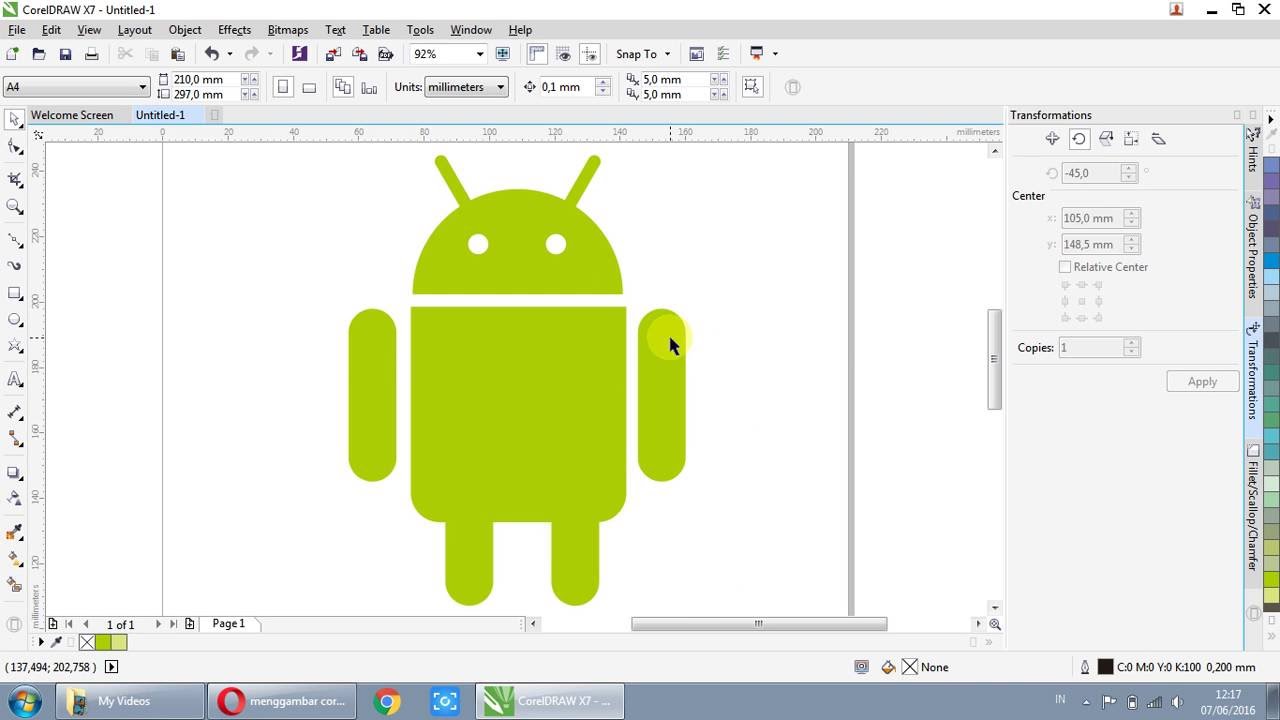
Task: Increase the nudge distance stepper
Action: (x=602, y=82)
